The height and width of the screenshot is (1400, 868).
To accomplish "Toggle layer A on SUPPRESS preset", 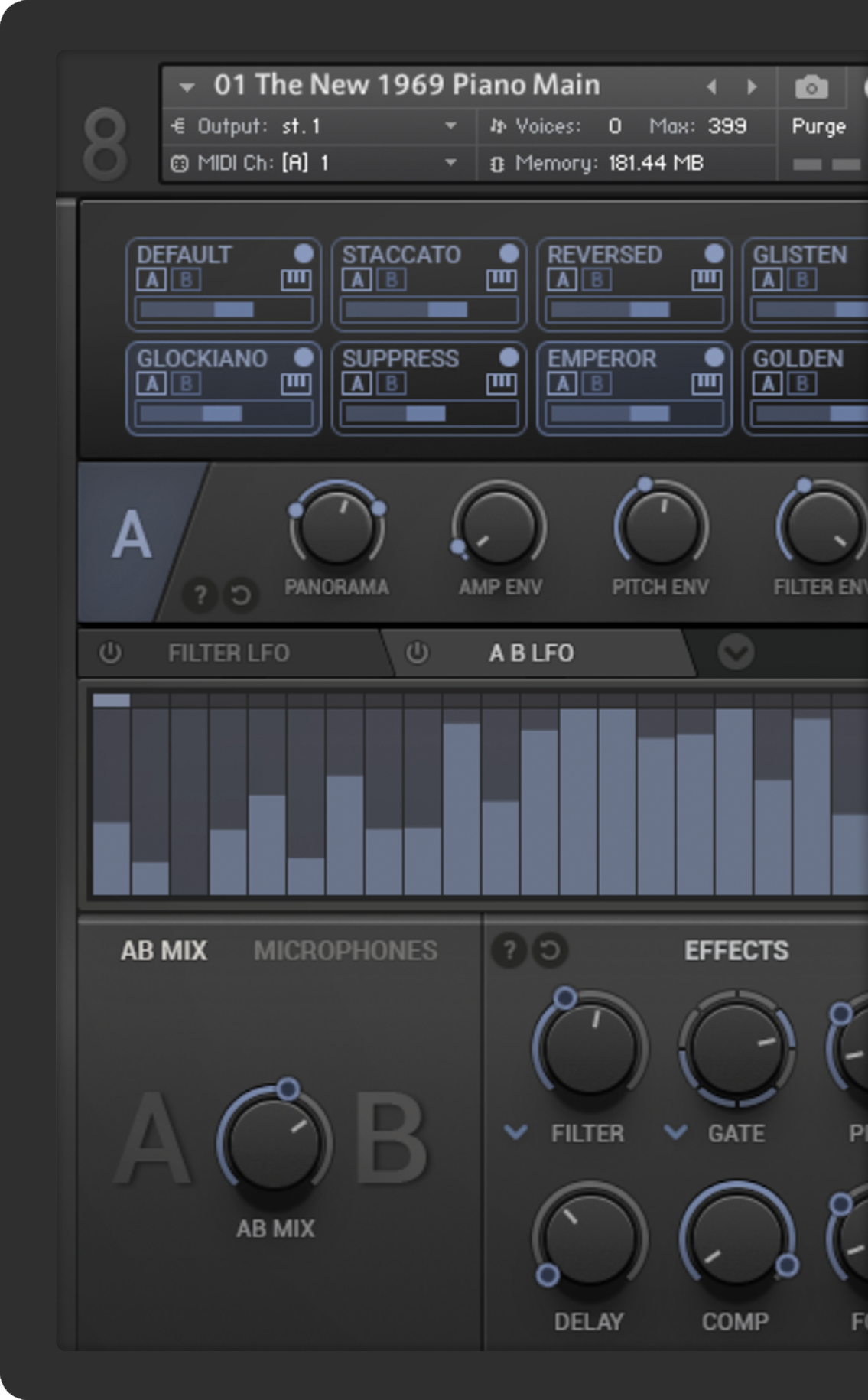I will tap(356, 383).
